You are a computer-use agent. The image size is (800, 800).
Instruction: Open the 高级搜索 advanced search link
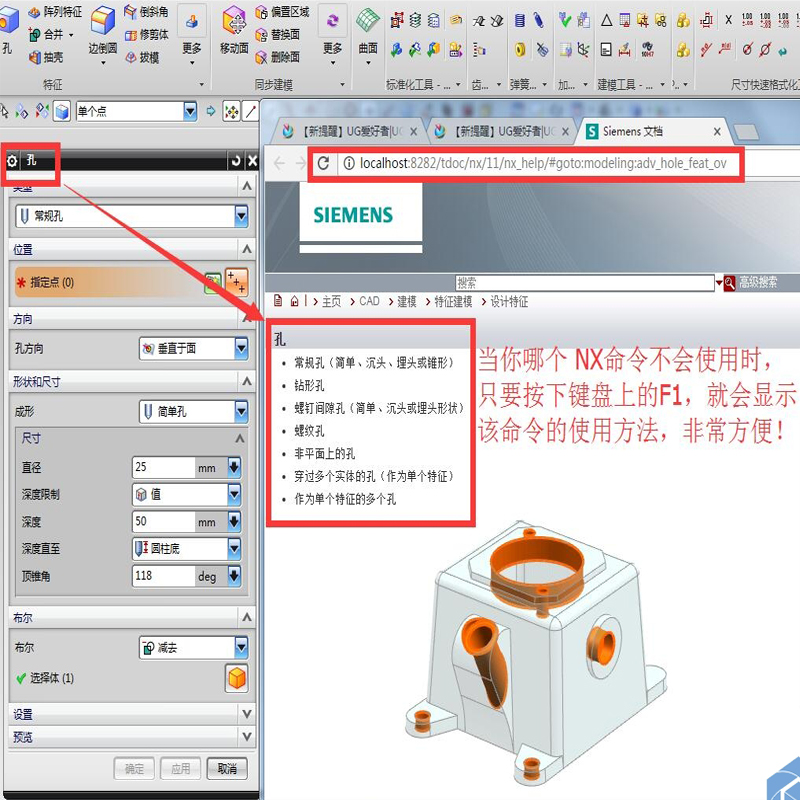758,282
